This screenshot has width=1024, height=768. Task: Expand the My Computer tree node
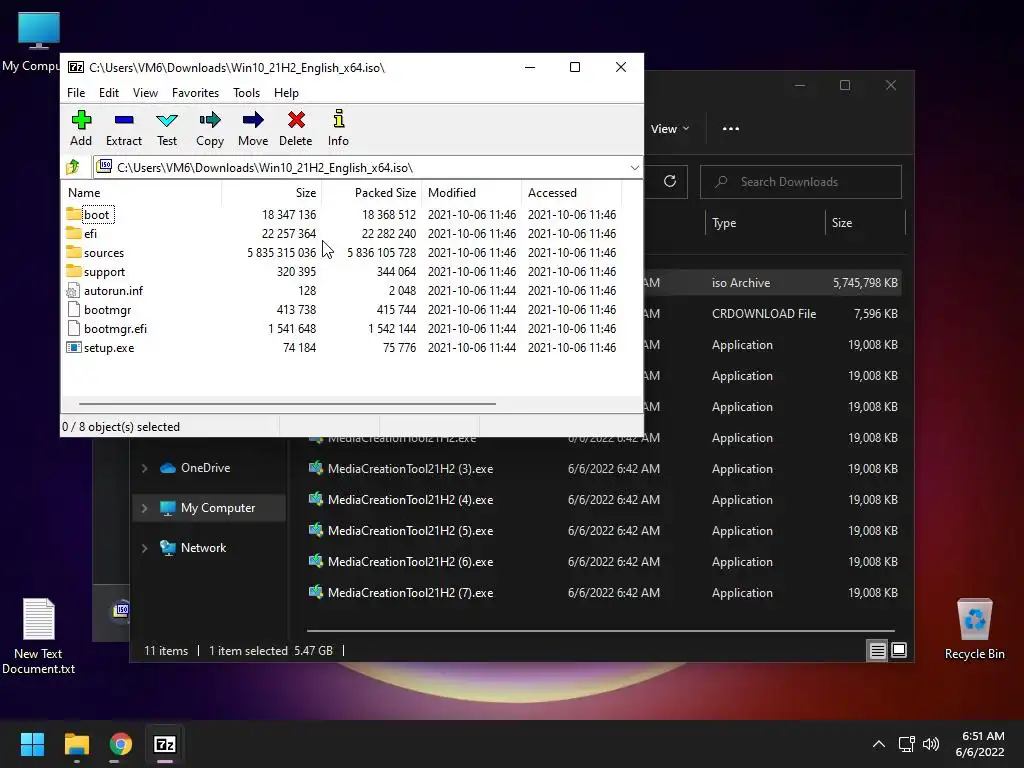(144, 508)
